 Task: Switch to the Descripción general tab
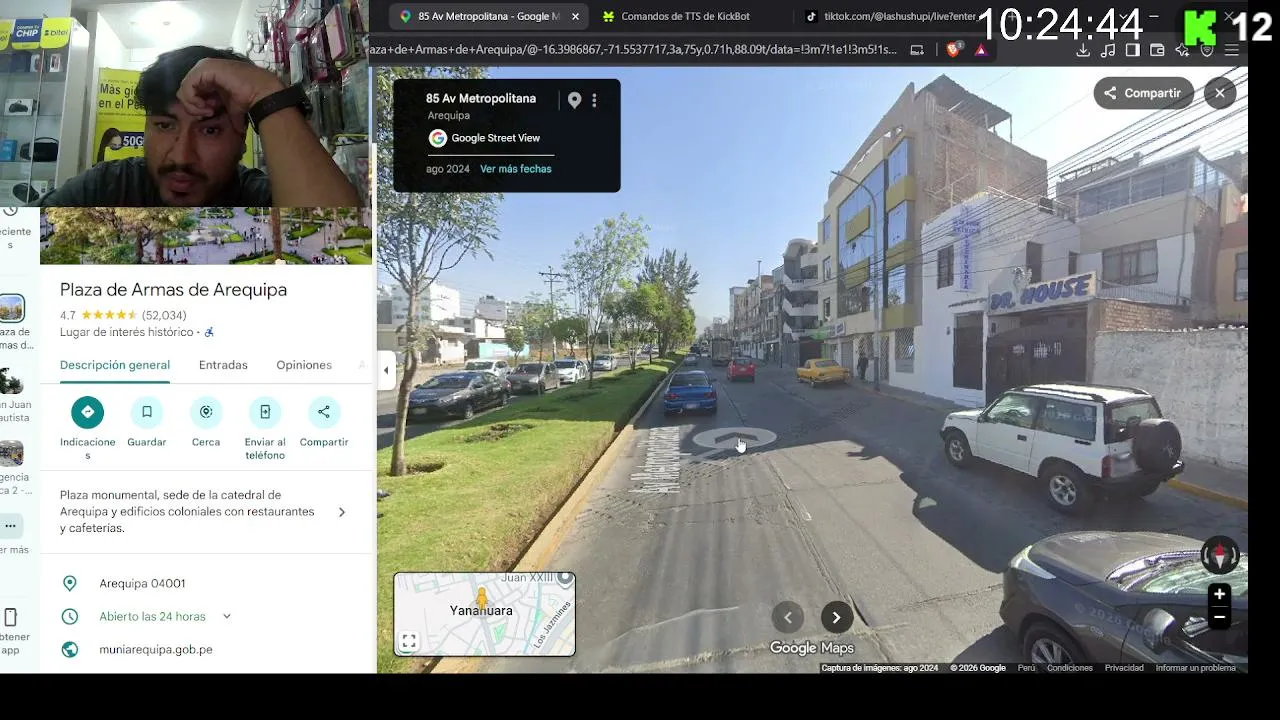[x=115, y=365]
